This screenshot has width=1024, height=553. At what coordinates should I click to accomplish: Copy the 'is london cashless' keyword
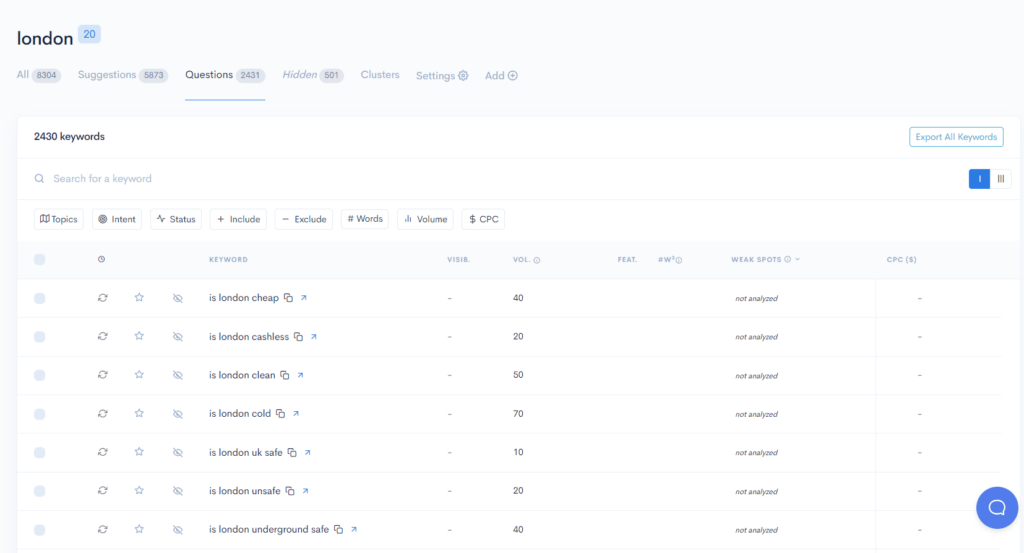[x=298, y=337]
